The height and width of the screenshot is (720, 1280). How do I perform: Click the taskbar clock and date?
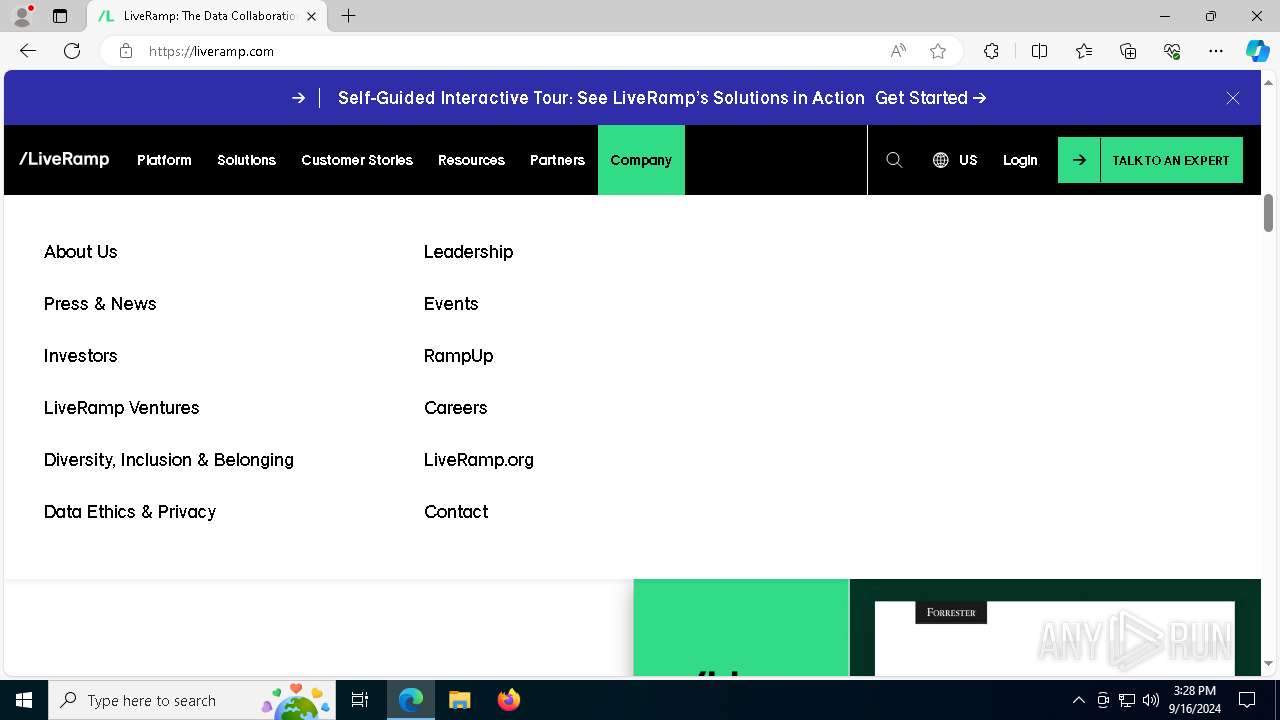point(1194,700)
